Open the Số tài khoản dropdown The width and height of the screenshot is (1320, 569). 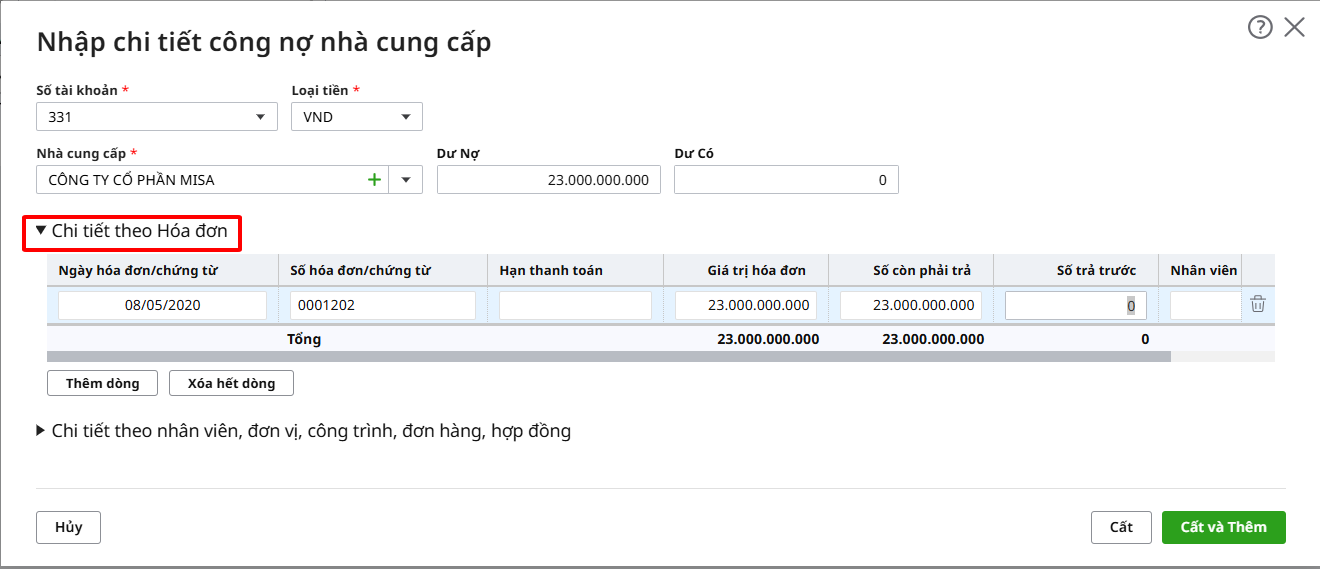point(260,117)
